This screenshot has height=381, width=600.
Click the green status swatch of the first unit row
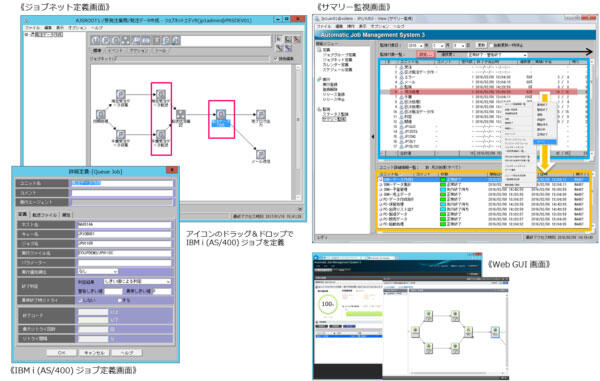pyautogui.click(x=443, y=179)
